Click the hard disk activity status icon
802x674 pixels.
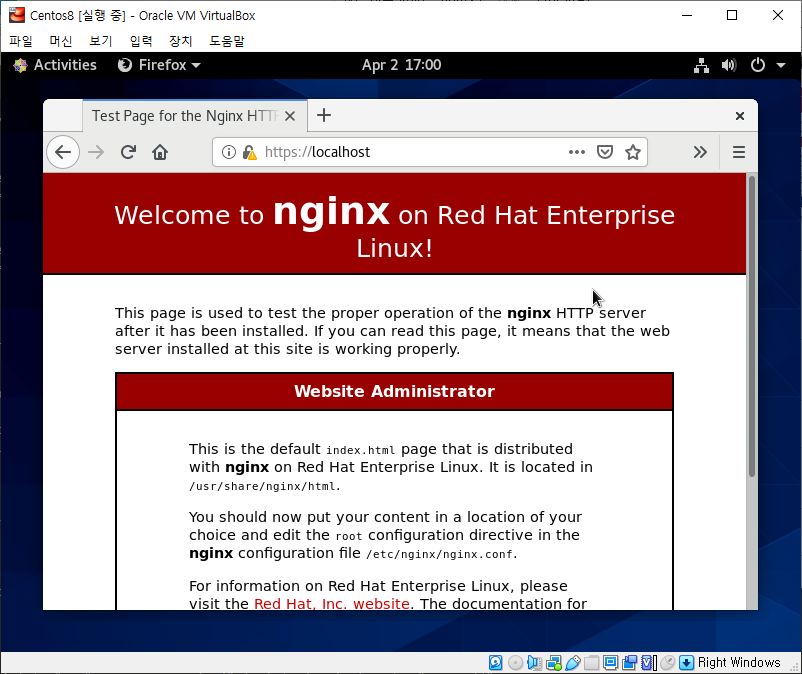[x=495, y=663]
